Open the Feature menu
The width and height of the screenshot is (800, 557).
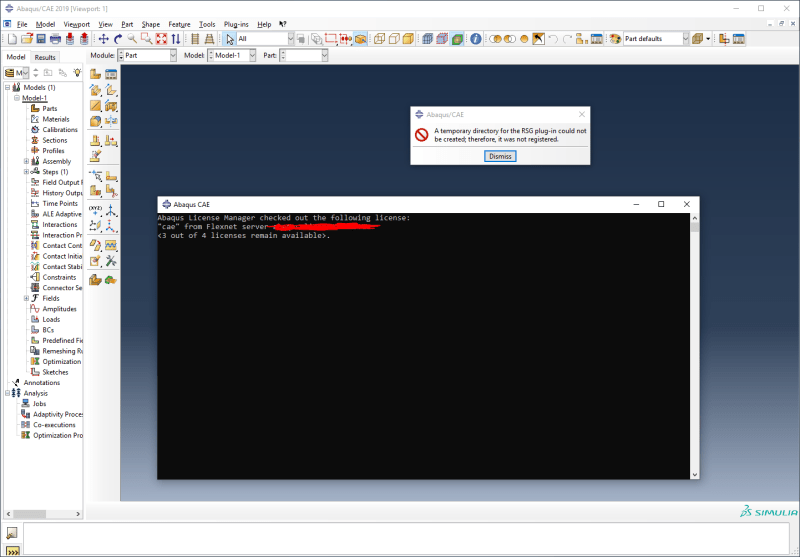point(179,24)
